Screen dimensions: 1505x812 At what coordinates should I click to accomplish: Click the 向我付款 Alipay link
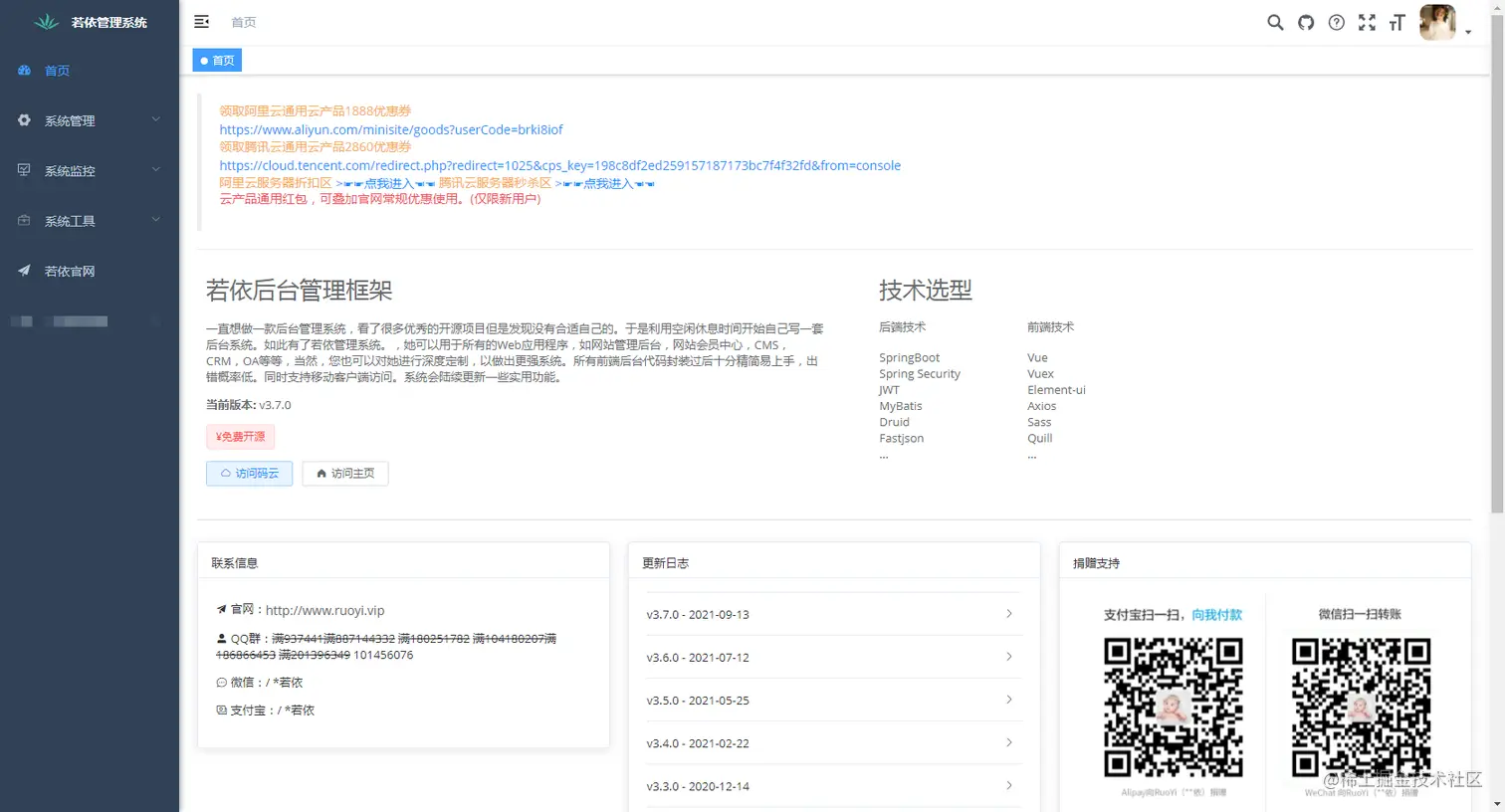click(1217, 614)
